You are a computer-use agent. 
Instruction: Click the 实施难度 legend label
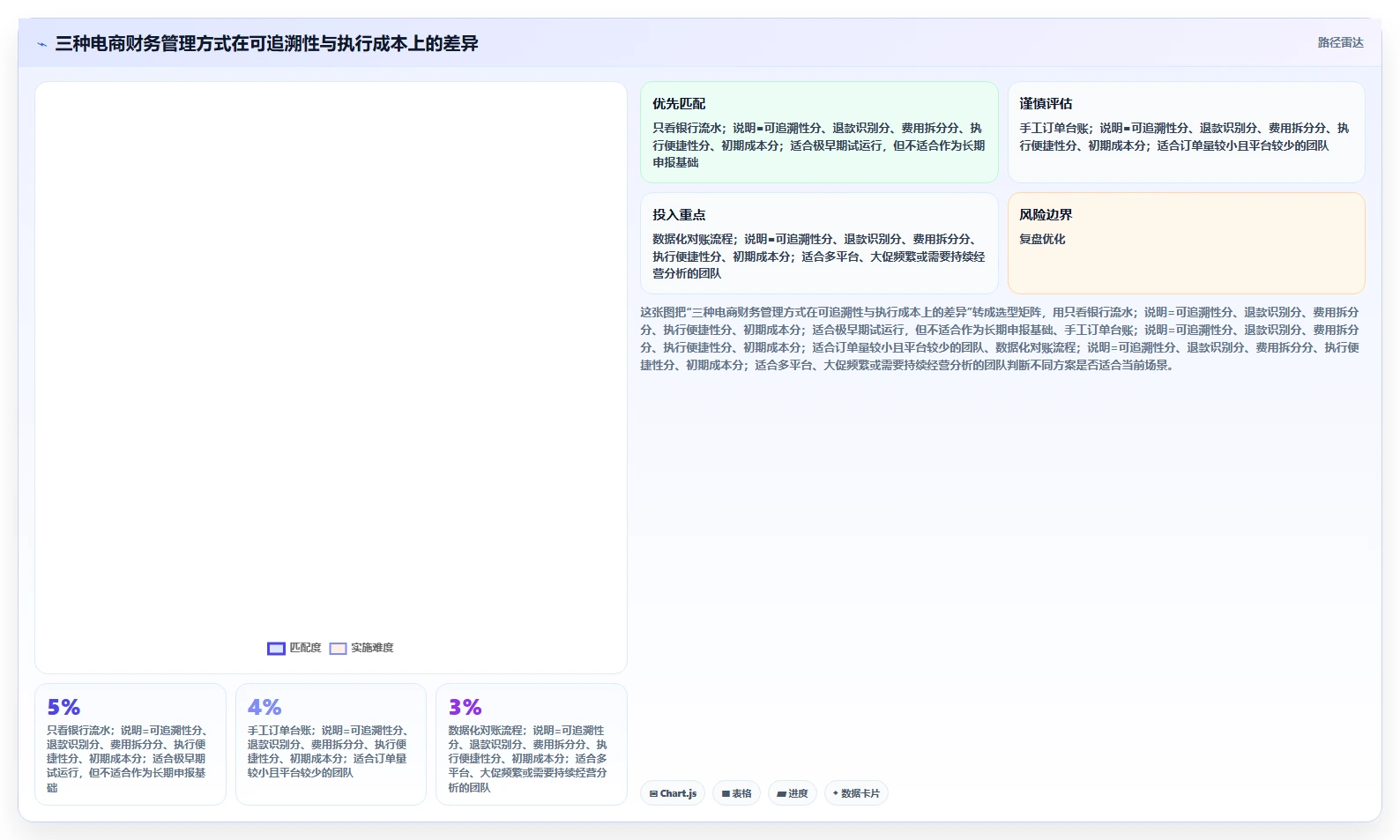pyautogui.click(x=372, y=648)
